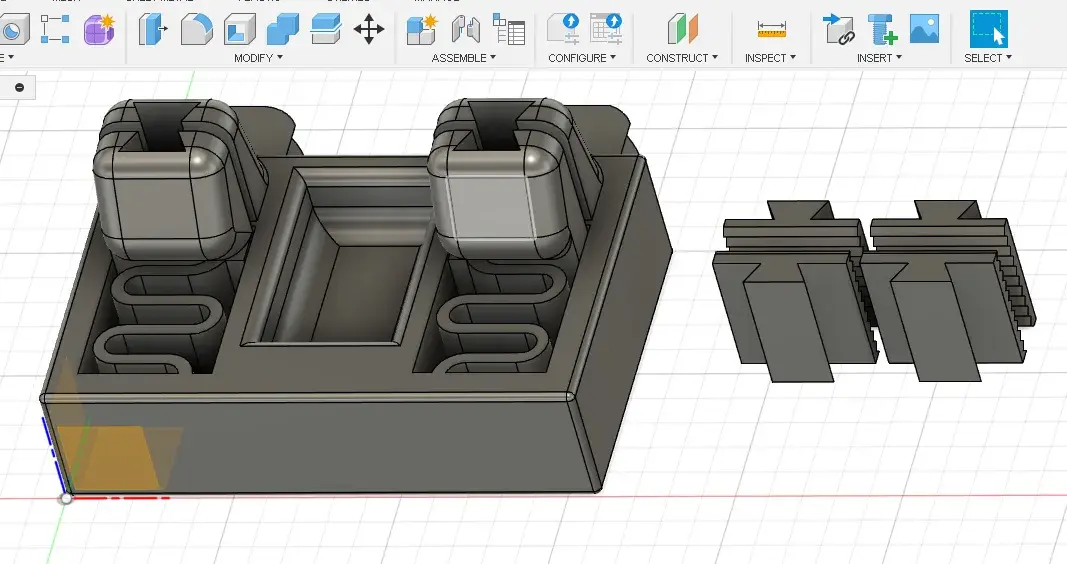Click the sketch origin point
The width and height of the screenshot is (1067, 564).
pos(66,497)
